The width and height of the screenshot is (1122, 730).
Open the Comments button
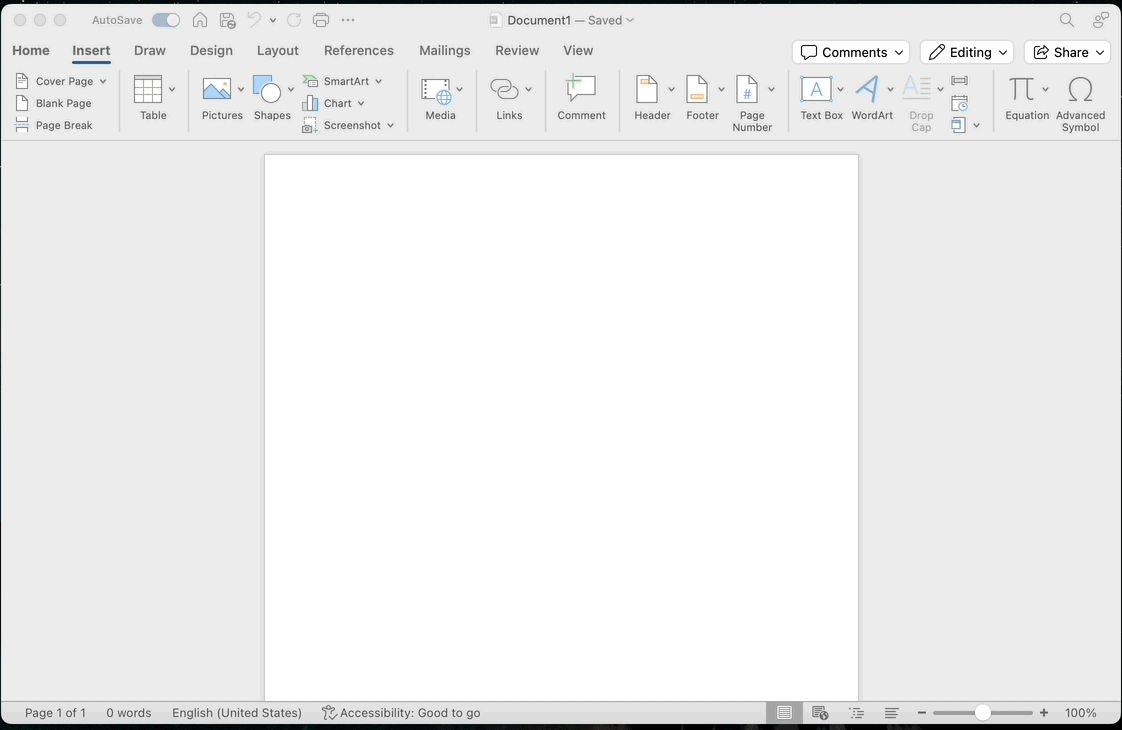point(851,52)
